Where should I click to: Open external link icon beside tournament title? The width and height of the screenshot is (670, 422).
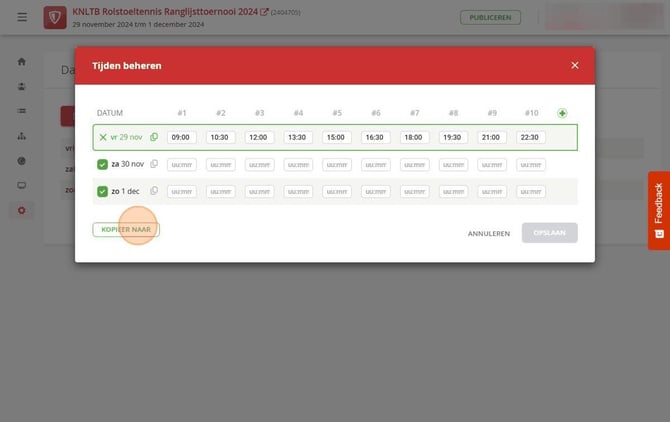[264, 12]
